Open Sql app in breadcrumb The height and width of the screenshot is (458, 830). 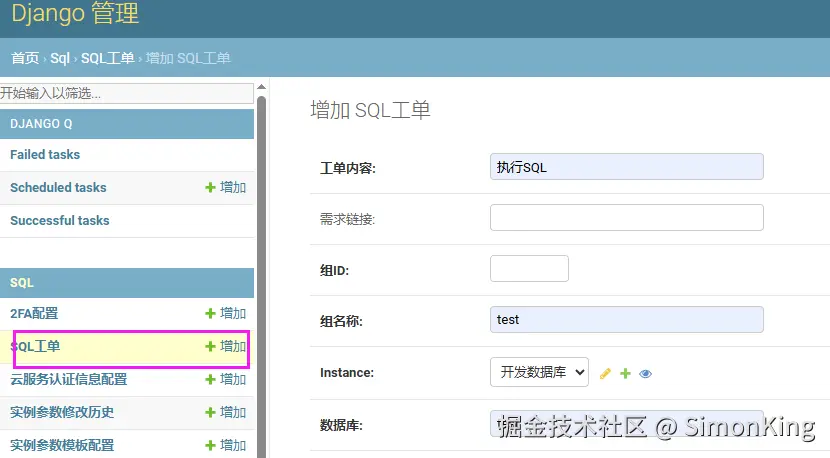[60, 58]
